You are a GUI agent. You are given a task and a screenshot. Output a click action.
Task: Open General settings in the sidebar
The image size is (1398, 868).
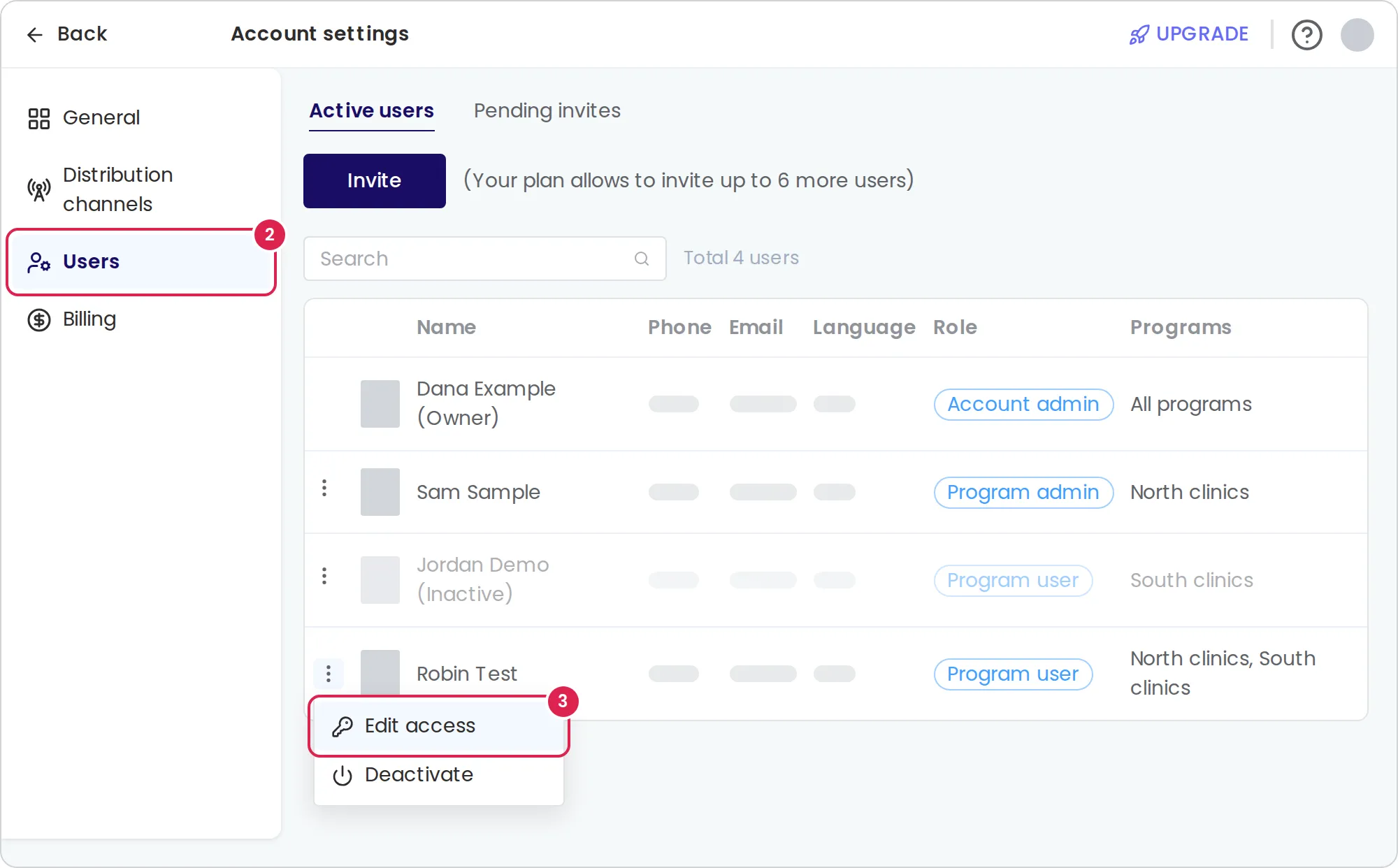tap(141, 117)
